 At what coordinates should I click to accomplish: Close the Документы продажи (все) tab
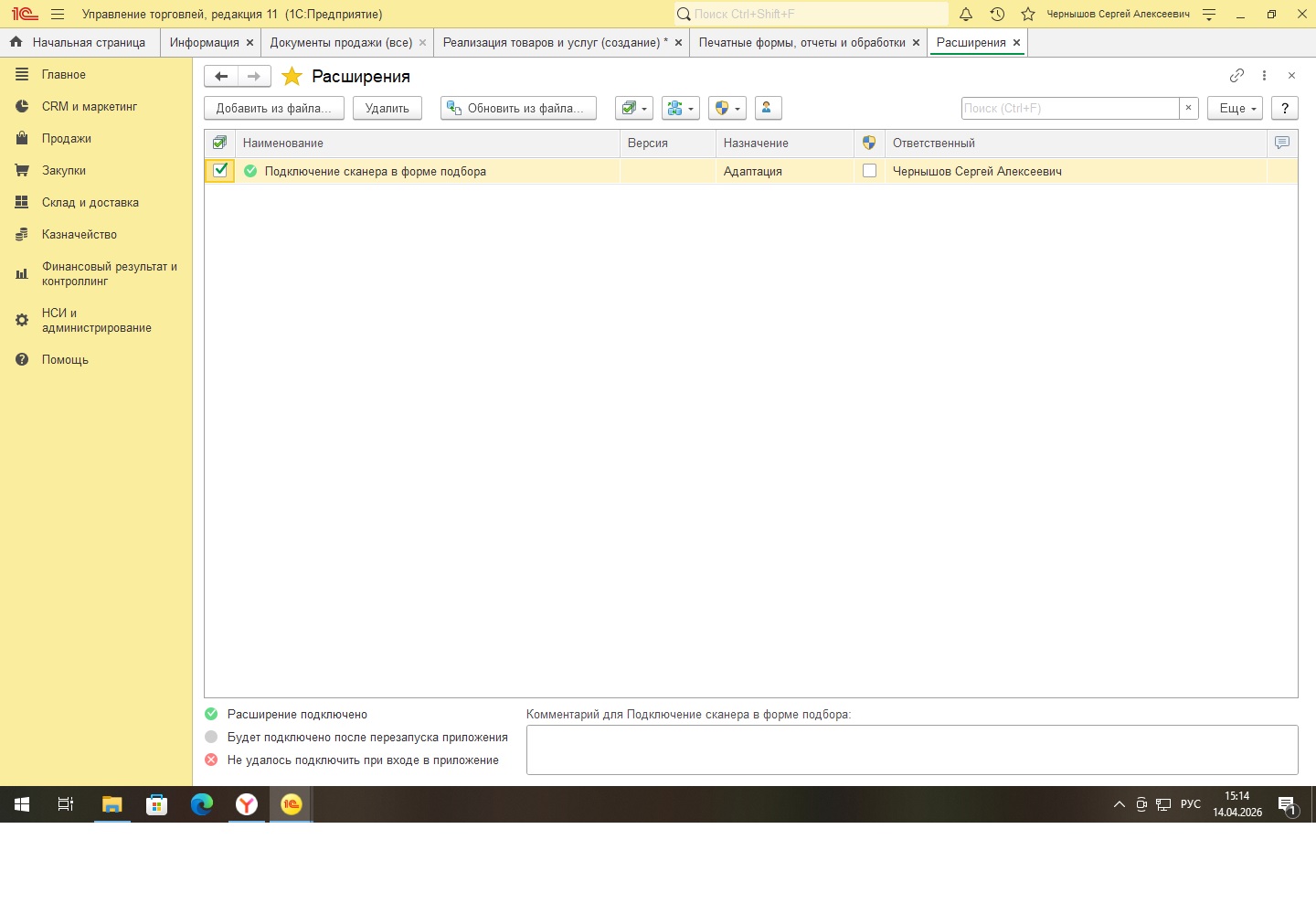(x=422, y=43)
